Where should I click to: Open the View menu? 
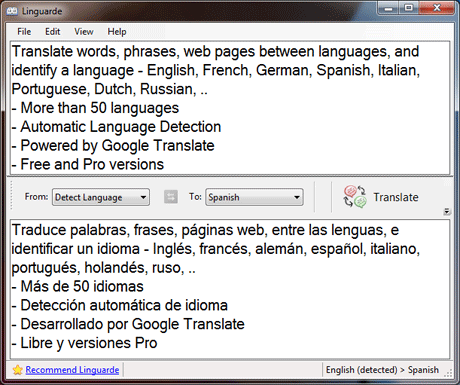(84, 32)
